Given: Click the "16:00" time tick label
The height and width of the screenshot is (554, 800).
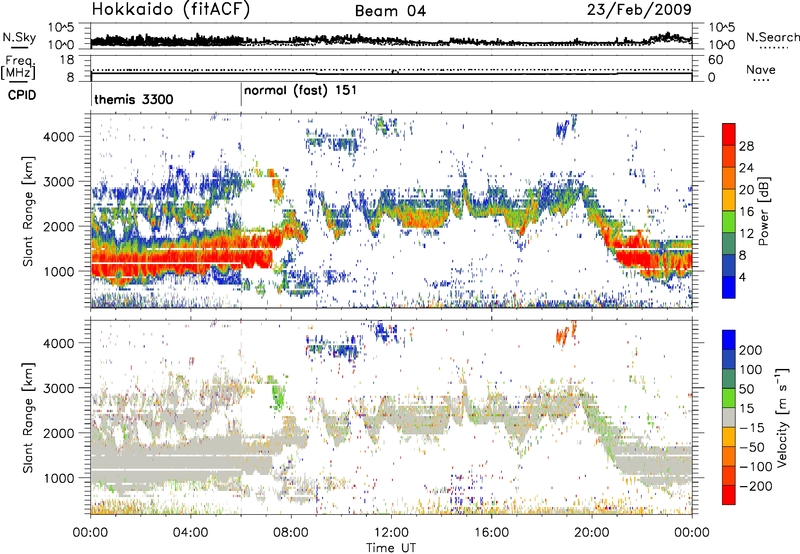Looking at the screenshot, I should tap(491, 533).
